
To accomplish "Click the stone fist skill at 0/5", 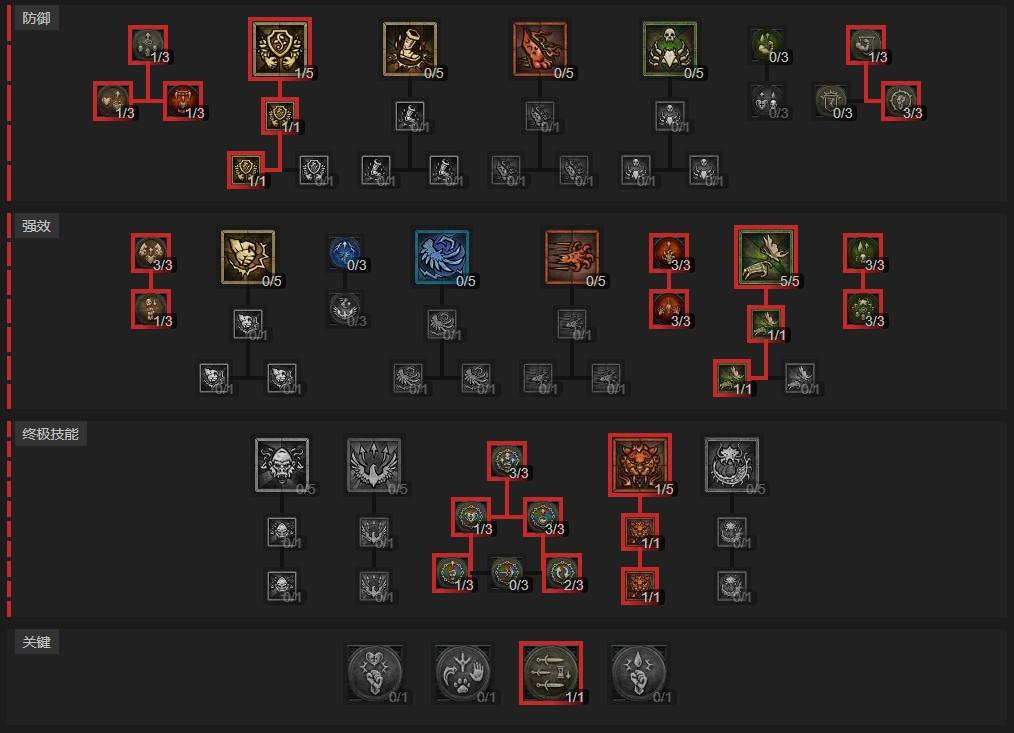I will click(x=248, y=257).
